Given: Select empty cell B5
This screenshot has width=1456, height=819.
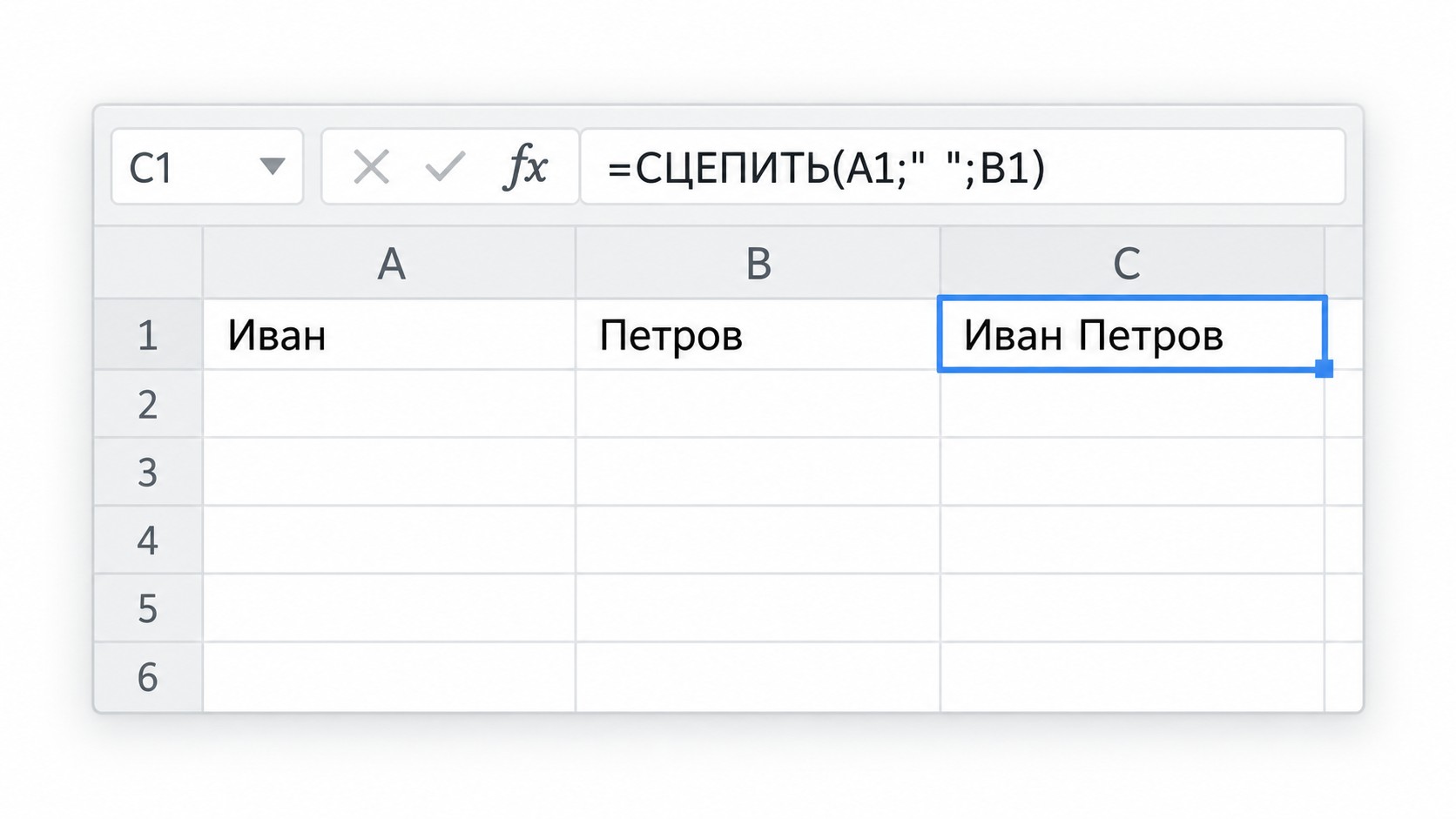Looking at the screenshot, I should tap(758, 608).
